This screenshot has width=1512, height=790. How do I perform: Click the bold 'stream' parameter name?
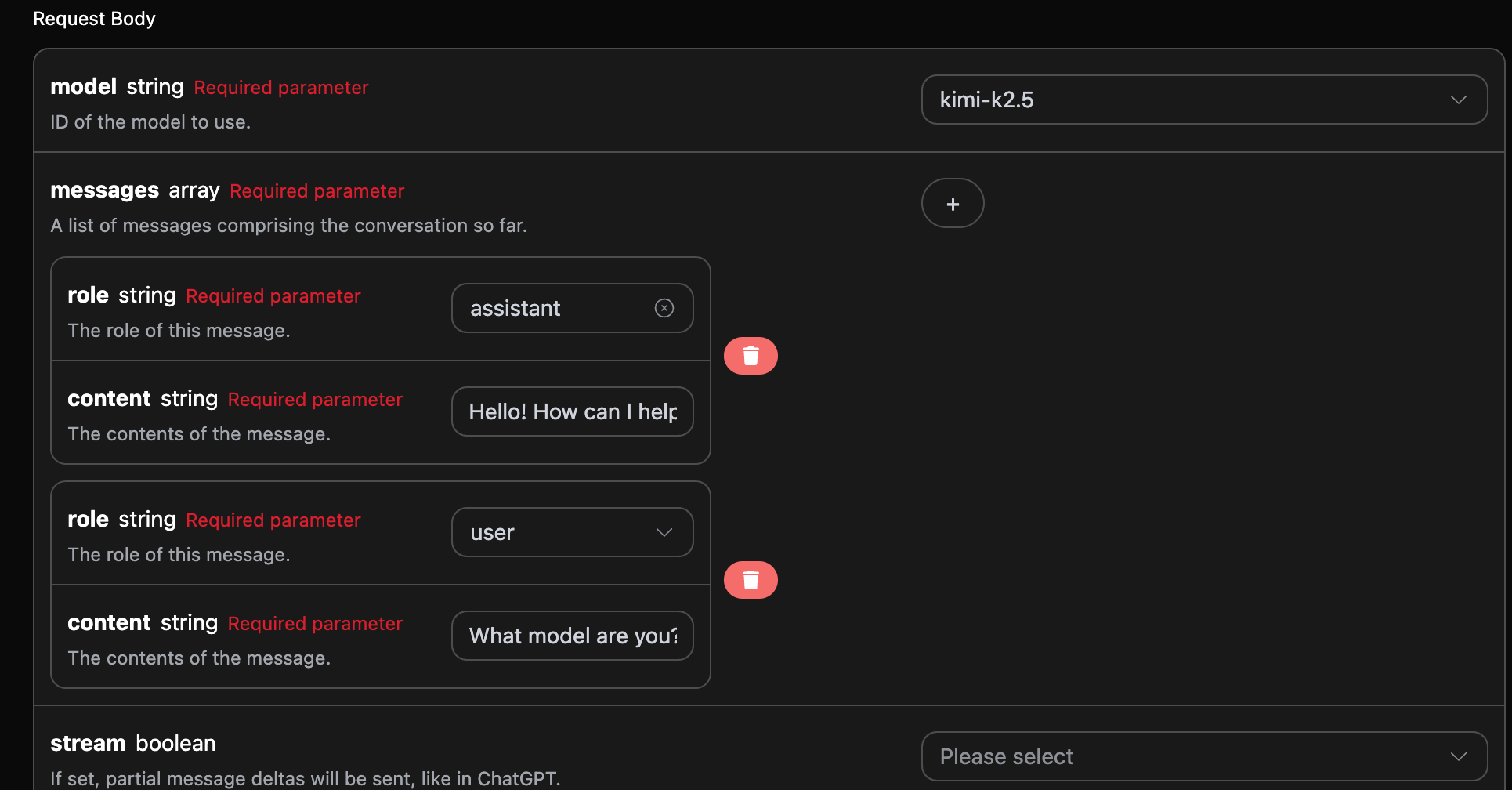pos(88,743)
